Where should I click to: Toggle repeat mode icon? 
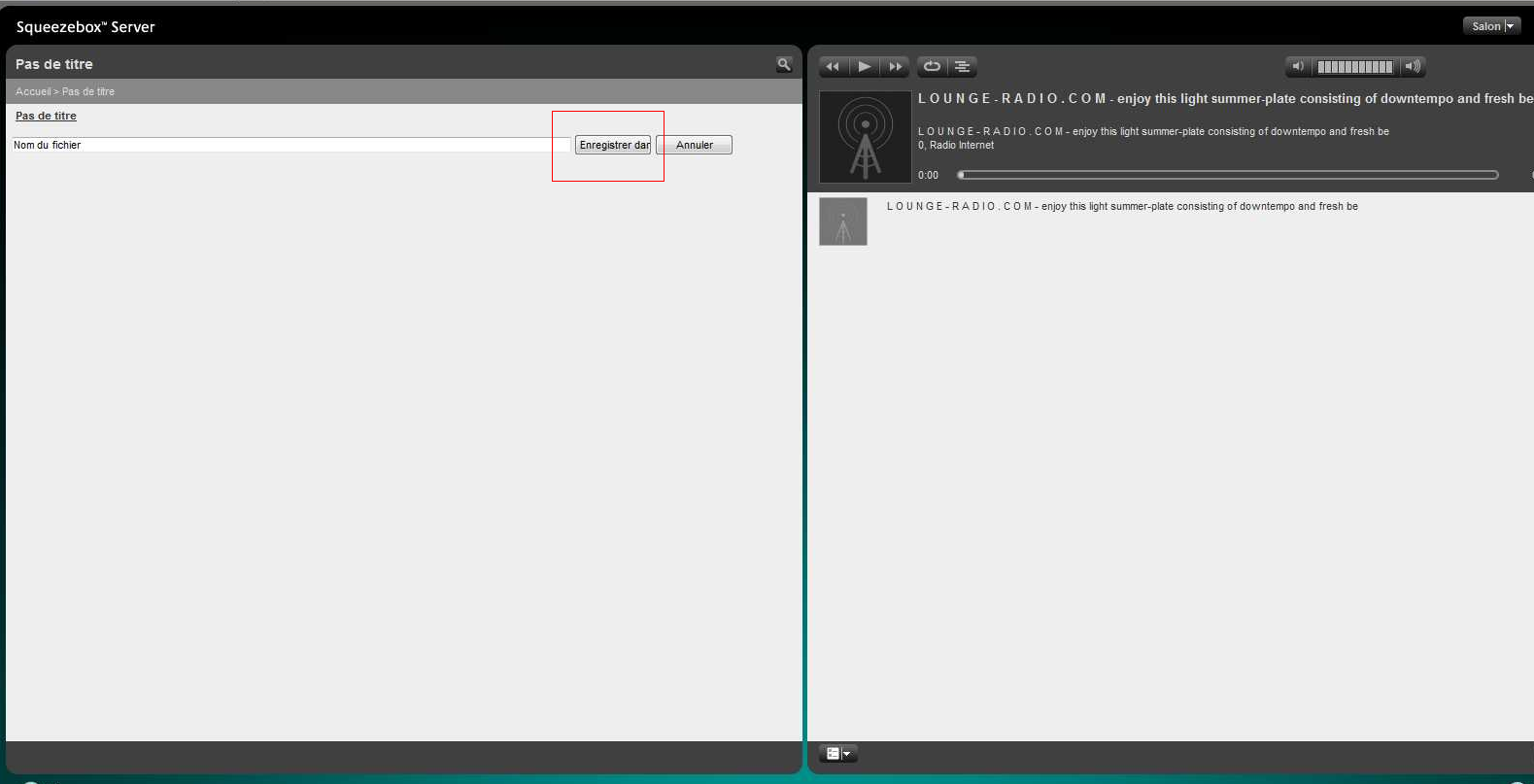[x=932, y=67]
